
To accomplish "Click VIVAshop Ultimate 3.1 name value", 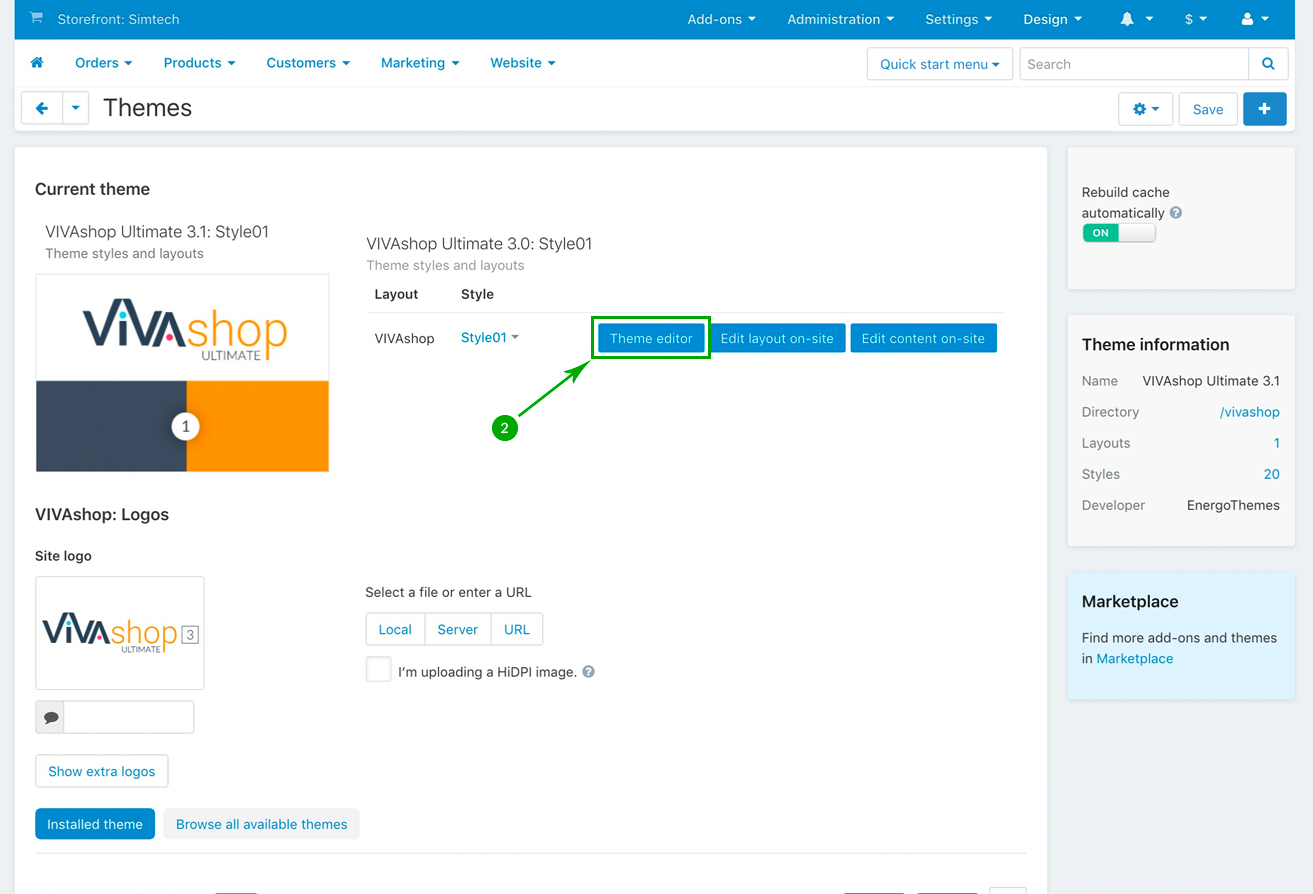I will pos(1211,381).
